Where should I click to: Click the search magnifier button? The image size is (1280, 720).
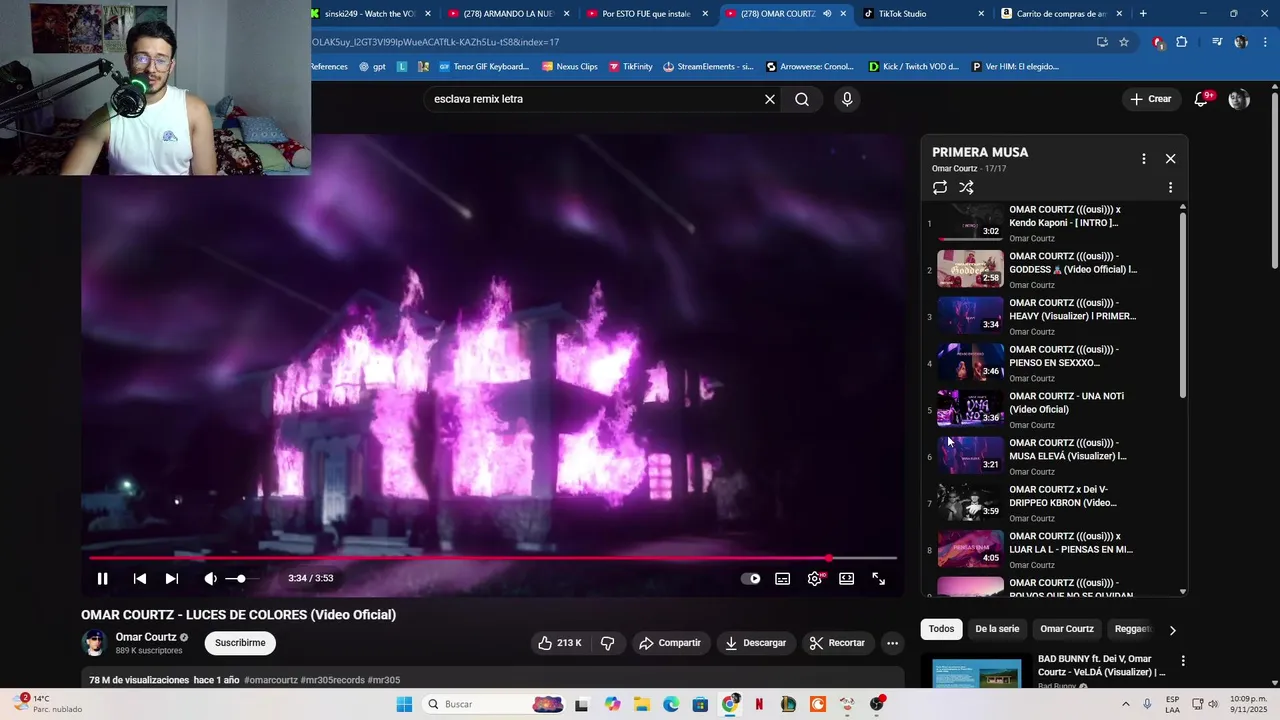tap(802, 99)
